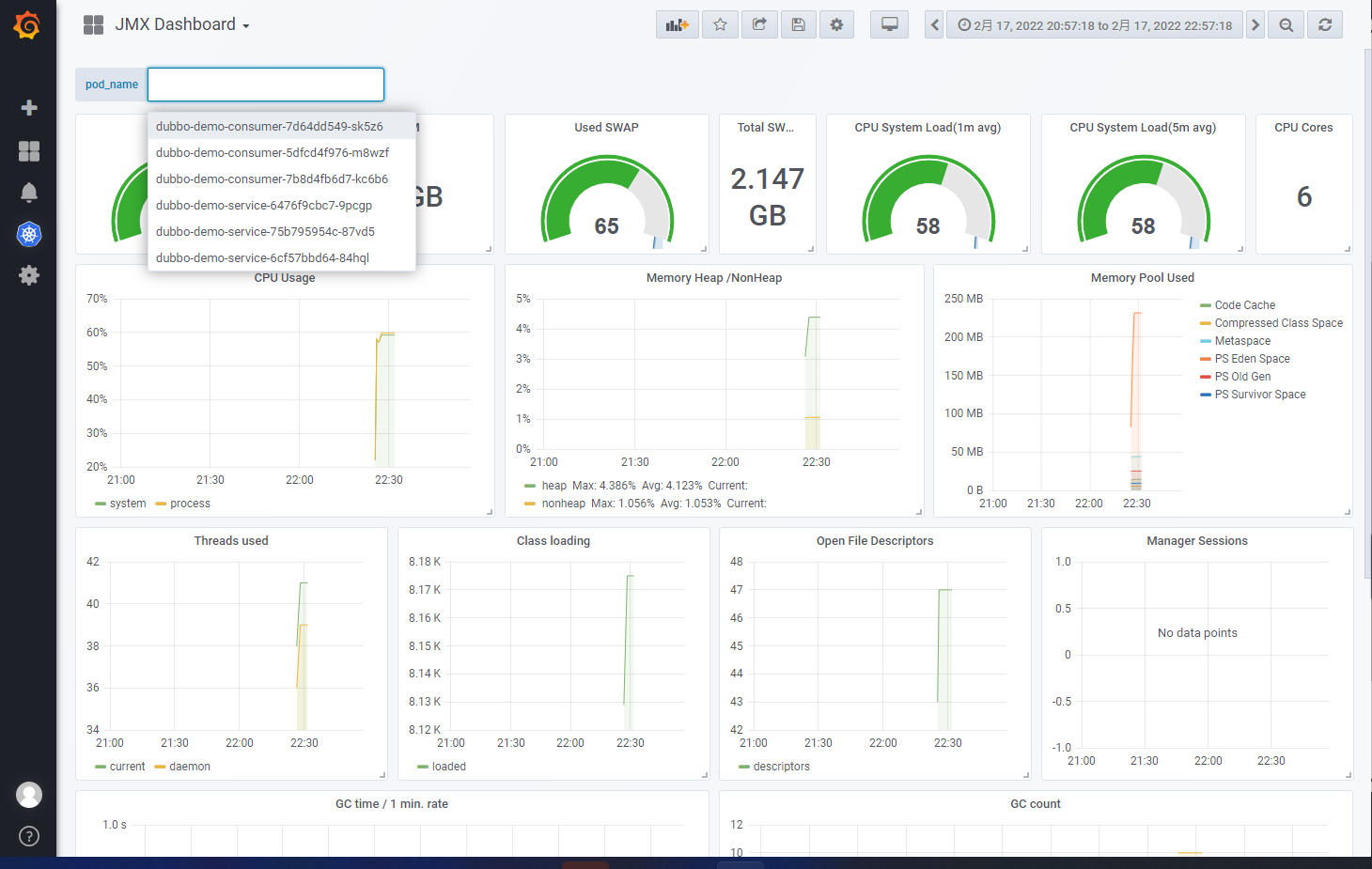This screenshot has height=869, width=1372.
Task: Select dubbo-demo-service-6476f9cbc7-9pcgp option
Action: (282, 205)
